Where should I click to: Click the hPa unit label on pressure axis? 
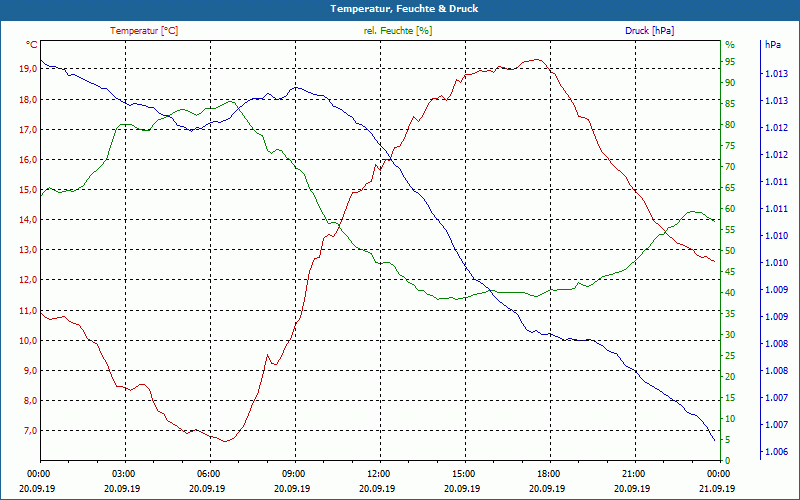(773, 45)
